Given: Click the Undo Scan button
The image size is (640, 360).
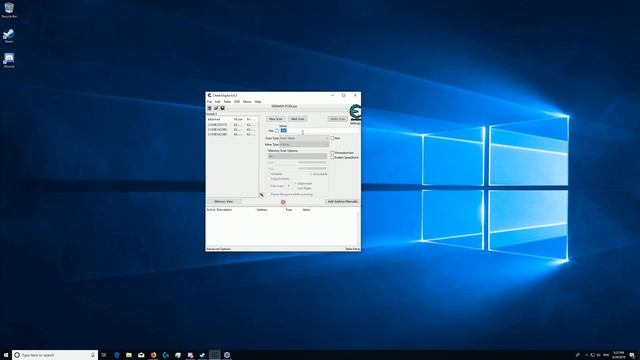Looking at the screenshot, I should point(338,119).
